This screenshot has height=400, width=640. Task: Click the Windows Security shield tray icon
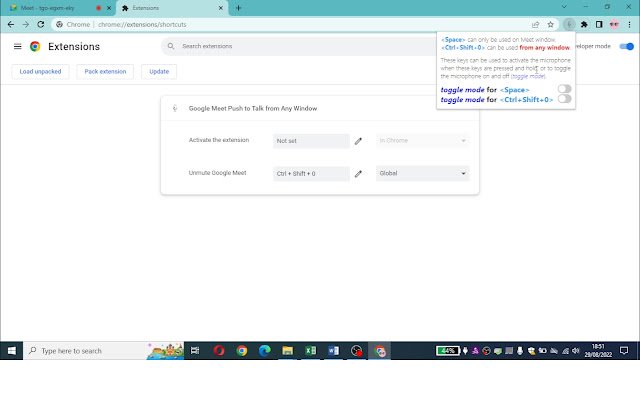point(531,351)
